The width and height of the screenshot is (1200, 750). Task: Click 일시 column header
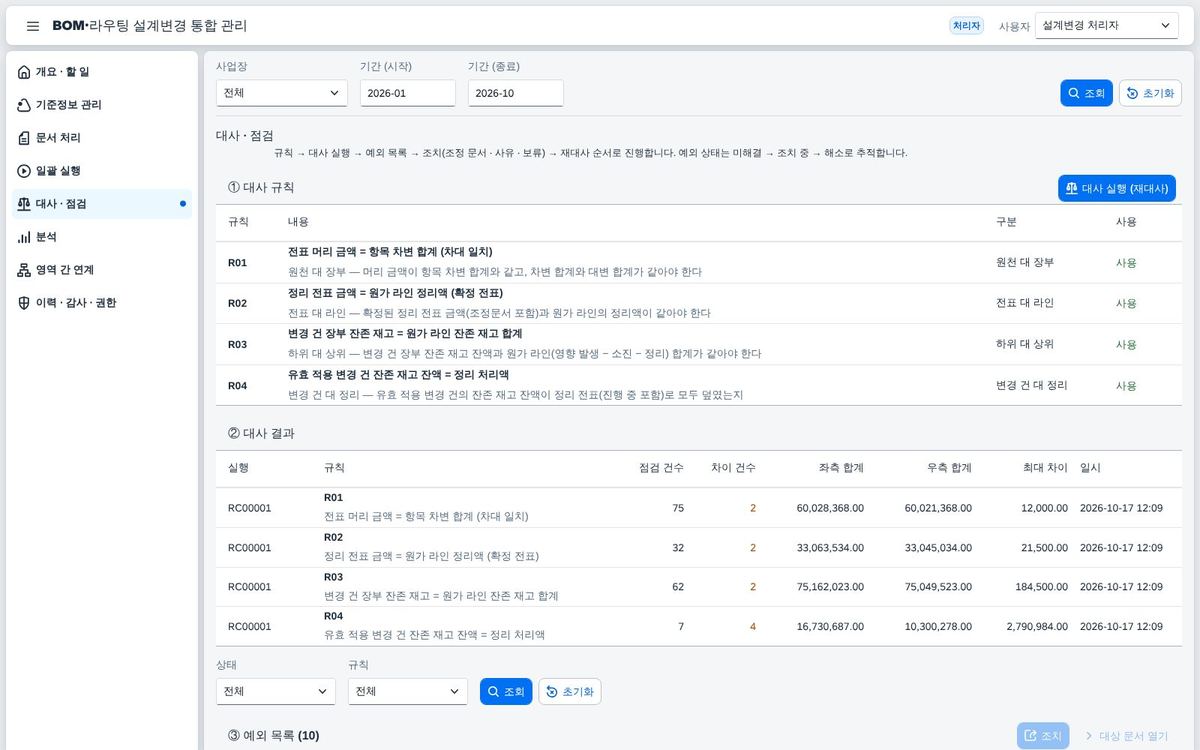[x=1090, y=468]
